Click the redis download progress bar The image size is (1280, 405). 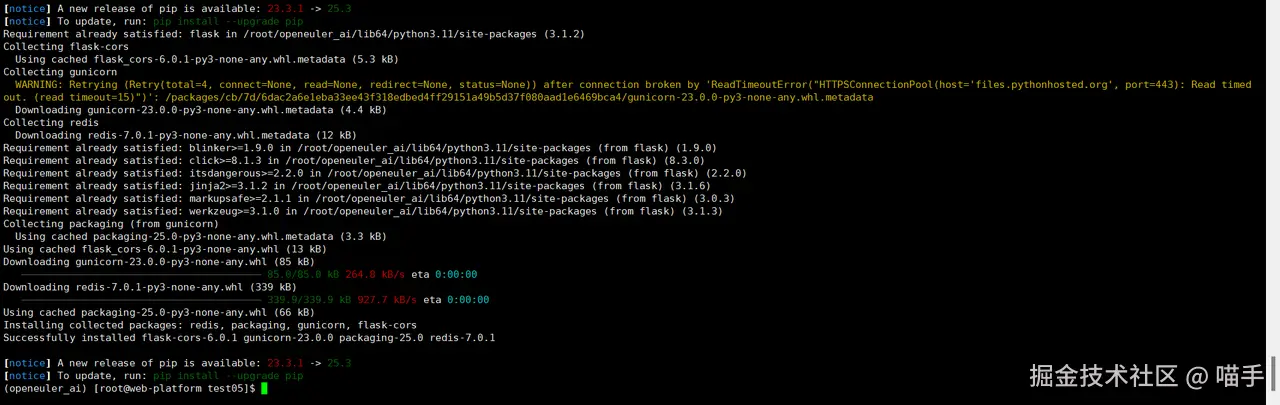pyautogui.click(x=140, y=300)
